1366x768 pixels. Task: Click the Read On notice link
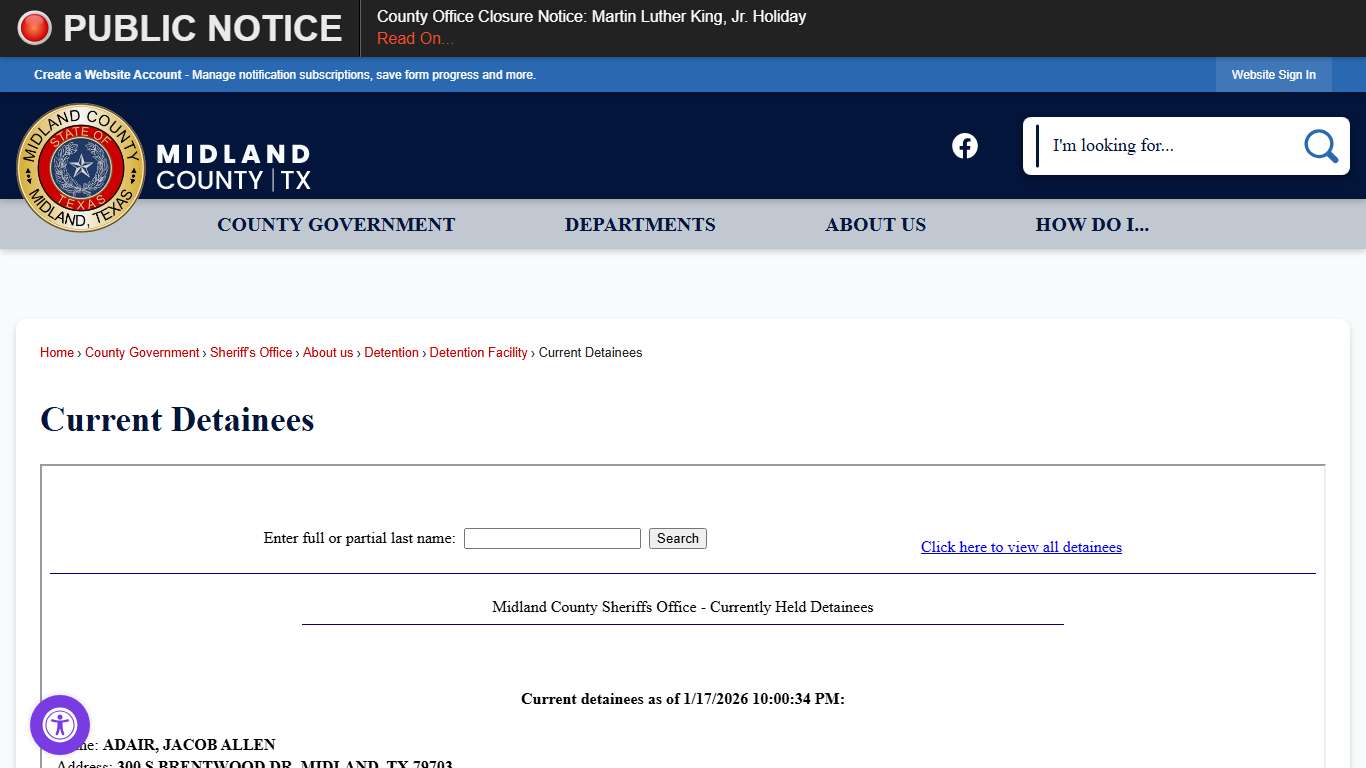tap(413, 38)
